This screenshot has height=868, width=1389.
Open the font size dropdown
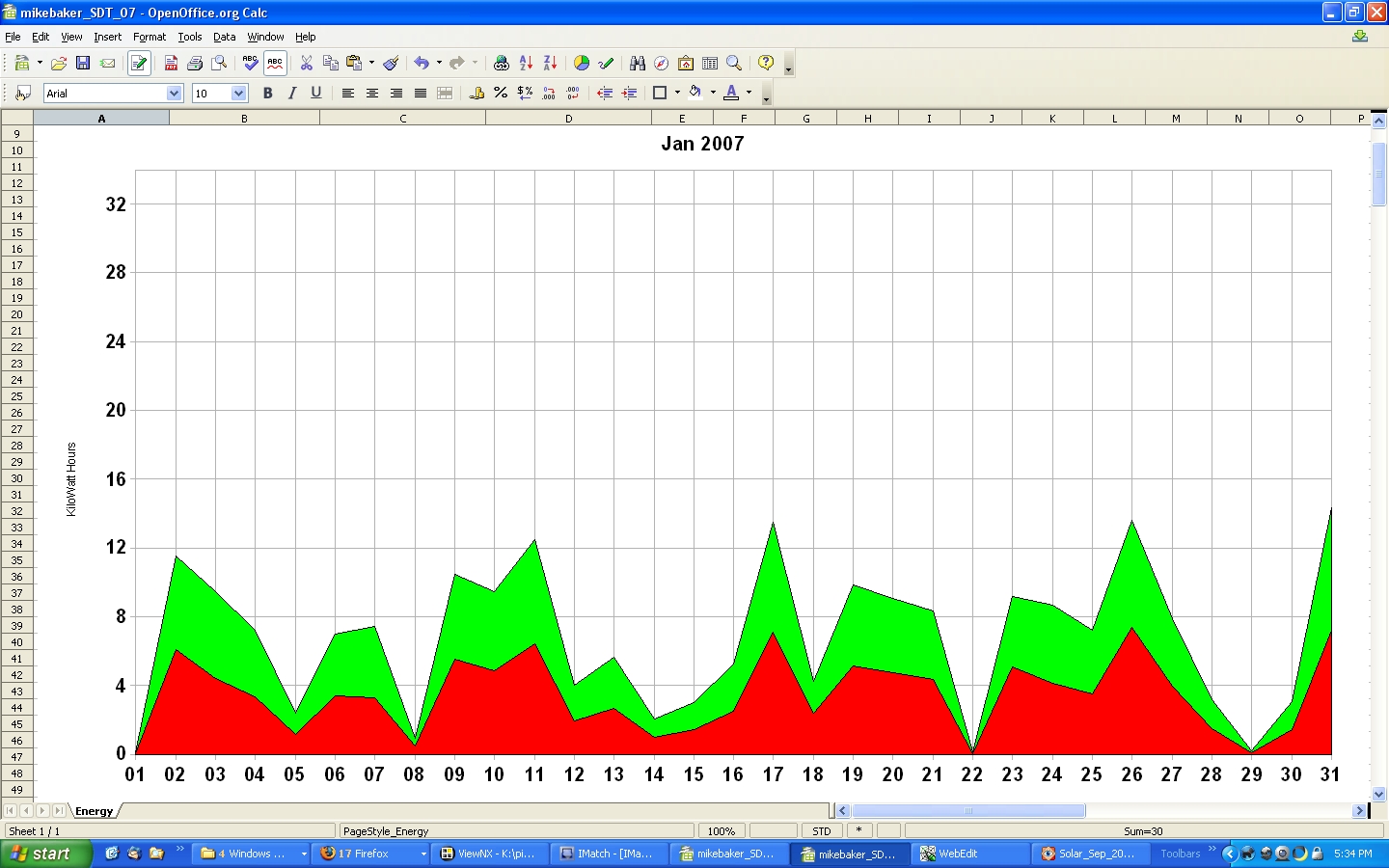(x=239, y=94)
